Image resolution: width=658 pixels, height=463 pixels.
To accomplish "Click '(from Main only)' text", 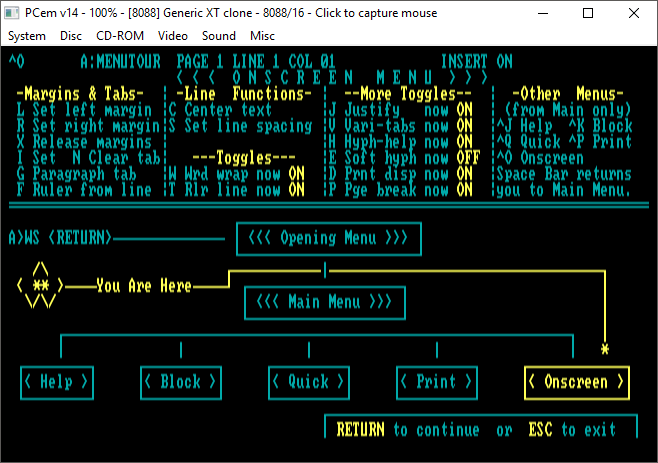I will pos(568,110).
